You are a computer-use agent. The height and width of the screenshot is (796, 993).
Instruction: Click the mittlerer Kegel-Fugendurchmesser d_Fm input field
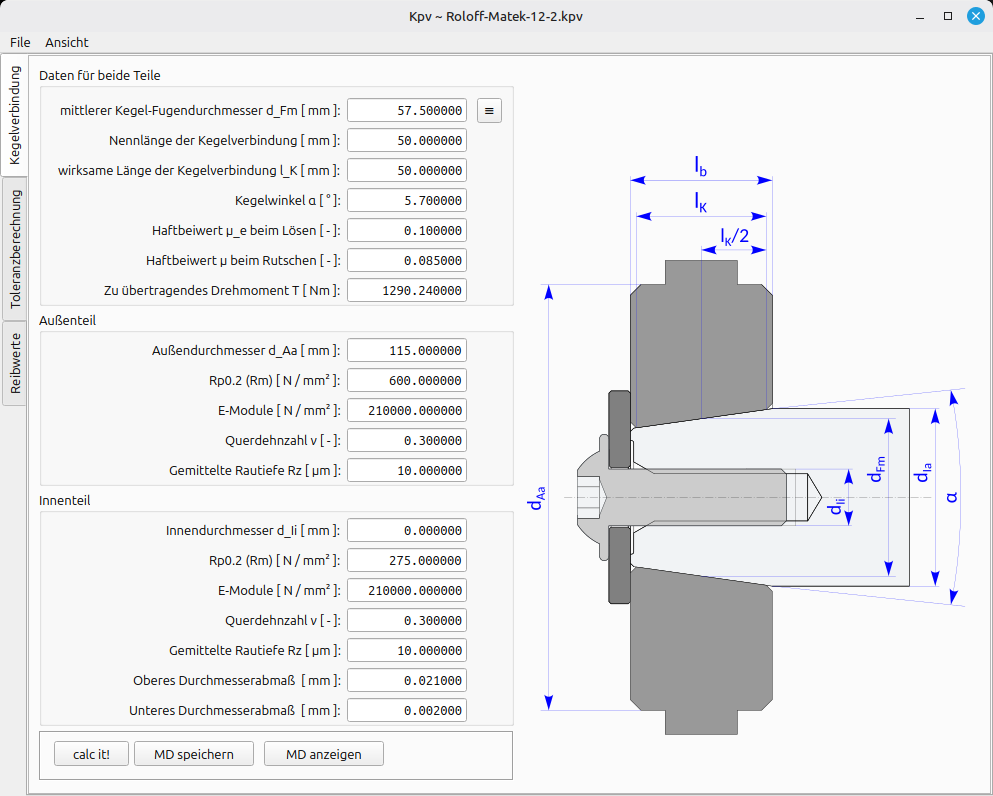(407, 111)
